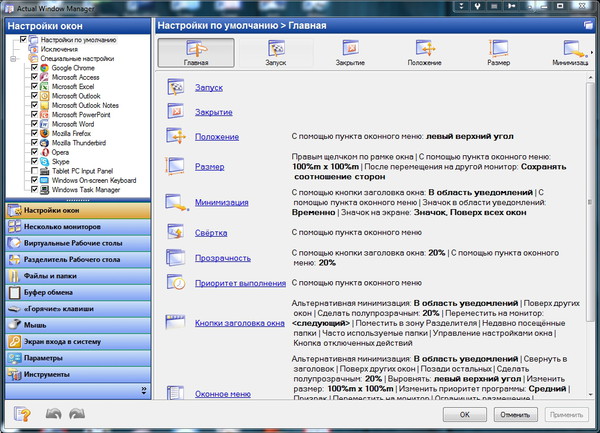The image size is (600, 433).
Task: Click the Приоритет выполнения clock icon
Action: coord(176,284)
